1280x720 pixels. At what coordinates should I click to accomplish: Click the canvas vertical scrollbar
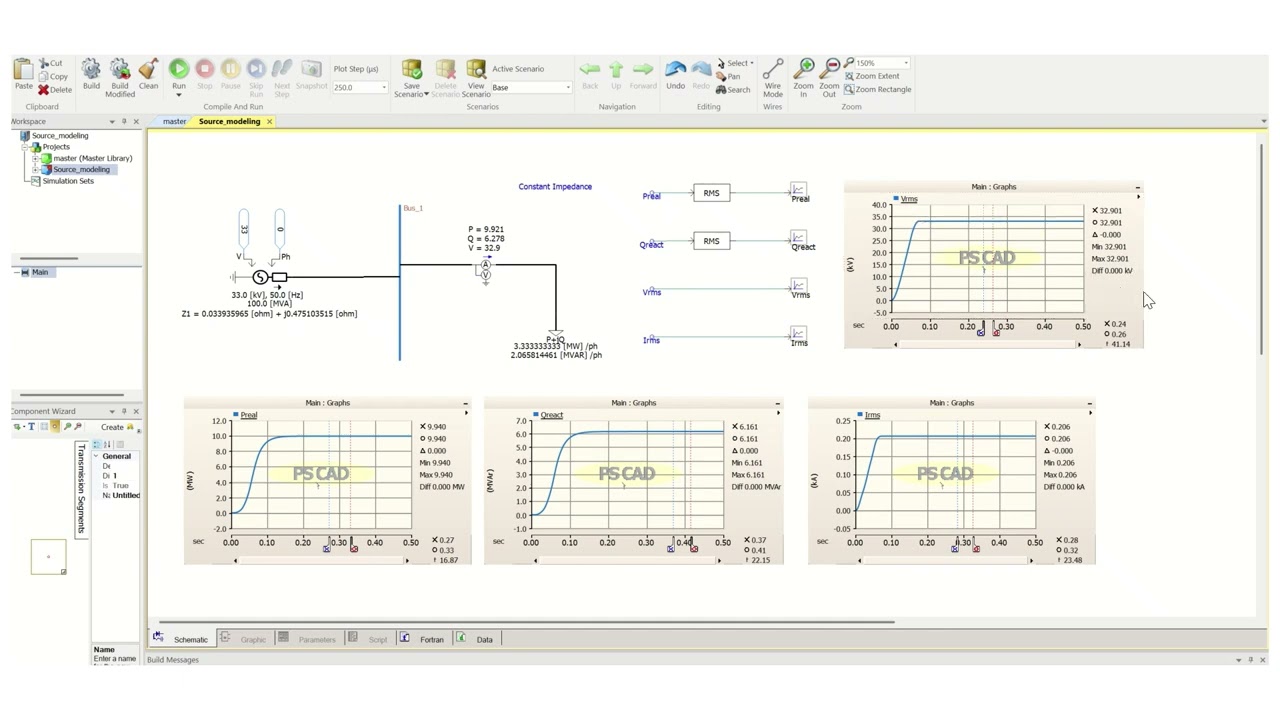[1261, 249]
